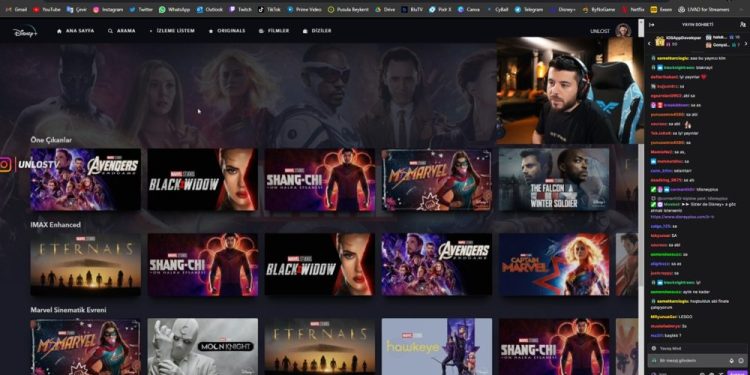Open the WhatsApp bookmark
Screen dimensions: 750x375
click(x=175, y=9)
